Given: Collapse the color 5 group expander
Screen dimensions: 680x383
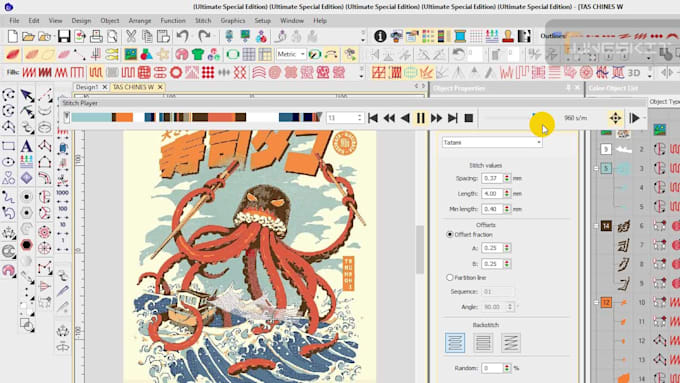Looking at the screenshot, I should coord(596,168).
